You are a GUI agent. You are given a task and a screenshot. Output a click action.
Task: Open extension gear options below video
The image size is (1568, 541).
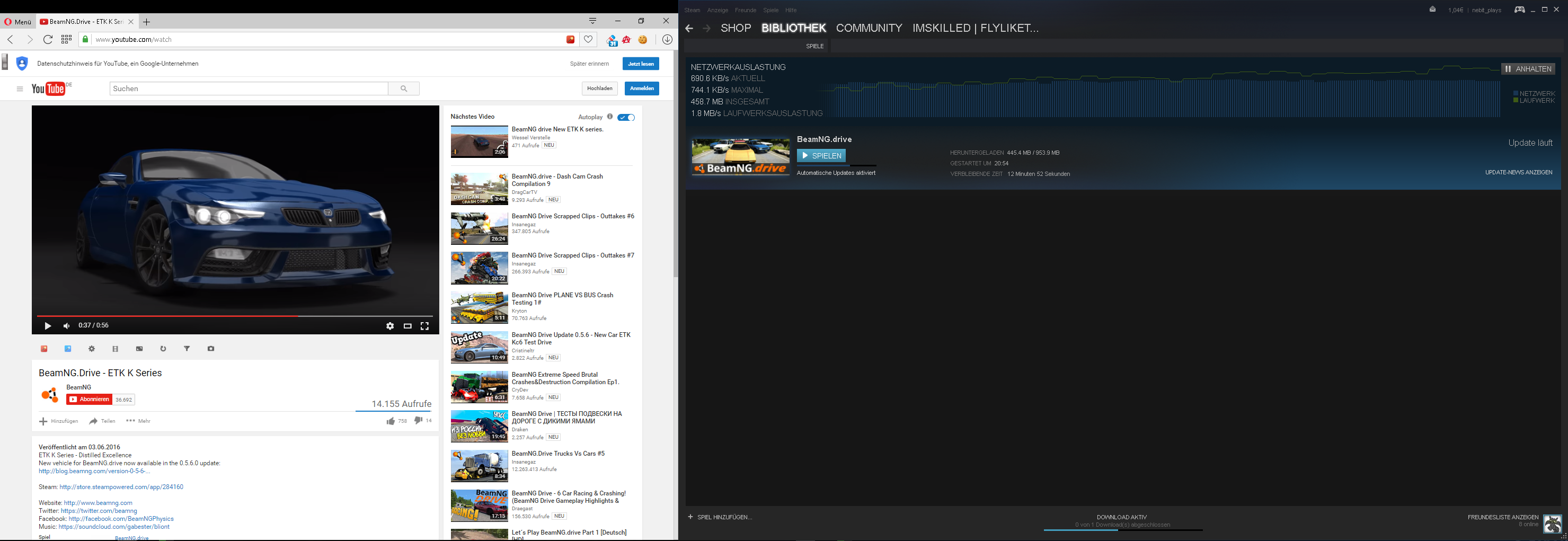(x=91, y=349)
